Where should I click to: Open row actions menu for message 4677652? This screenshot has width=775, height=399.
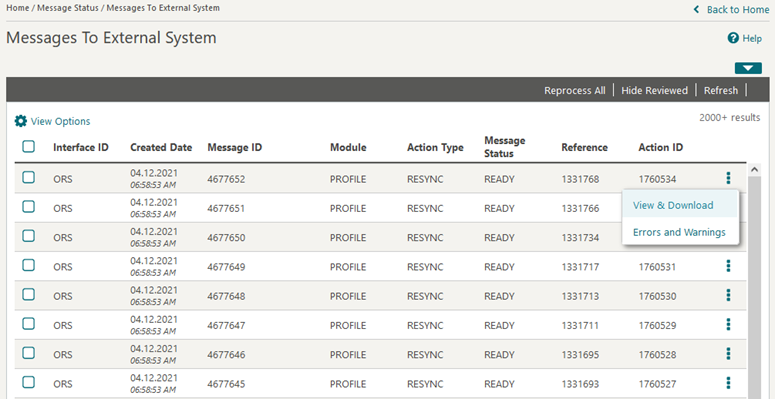click(728, 178)
